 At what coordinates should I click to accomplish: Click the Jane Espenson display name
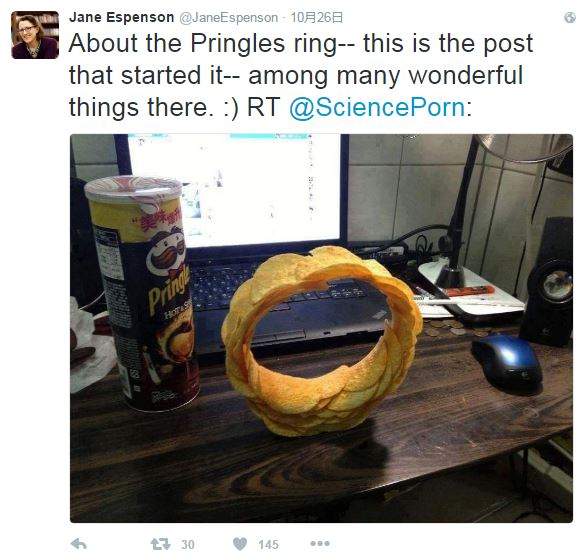(121, 17)
